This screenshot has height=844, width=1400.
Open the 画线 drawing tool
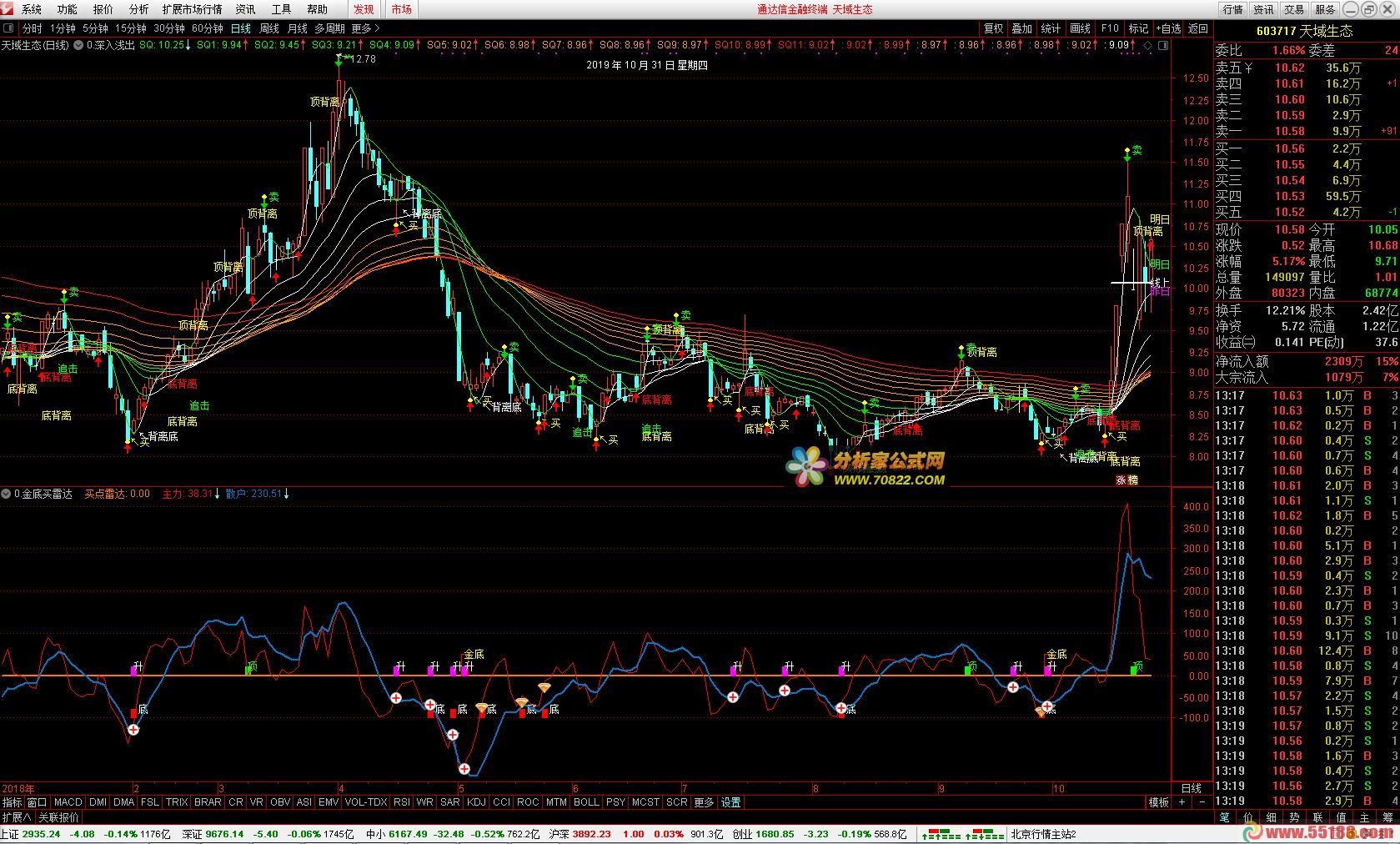point(1080,28)
